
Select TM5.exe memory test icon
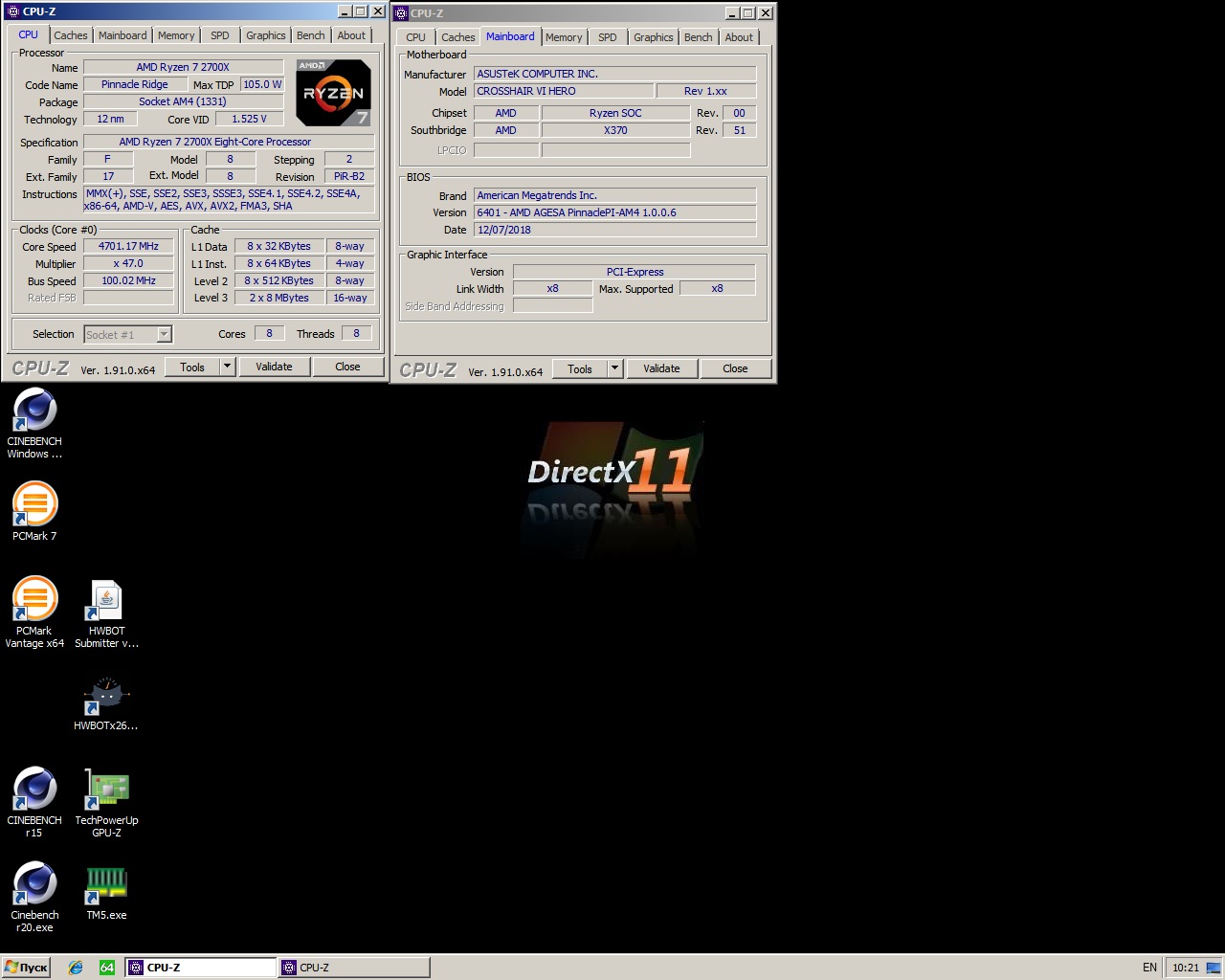pyautogui.click(x=106, y=893)
